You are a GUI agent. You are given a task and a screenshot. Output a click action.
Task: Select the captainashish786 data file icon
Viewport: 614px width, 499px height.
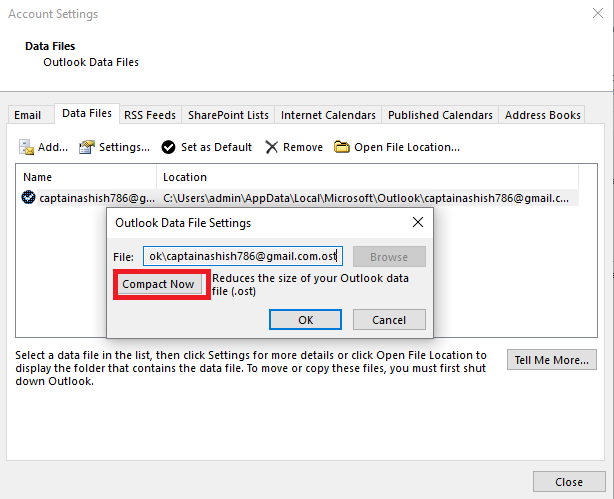pos(28,197)
